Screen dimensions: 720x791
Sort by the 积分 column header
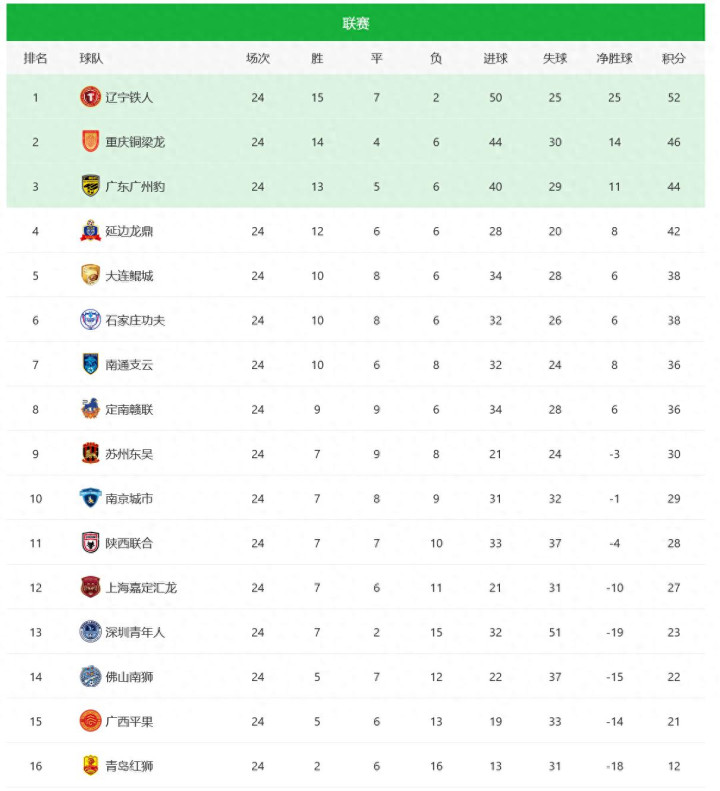tap(674, 58)
